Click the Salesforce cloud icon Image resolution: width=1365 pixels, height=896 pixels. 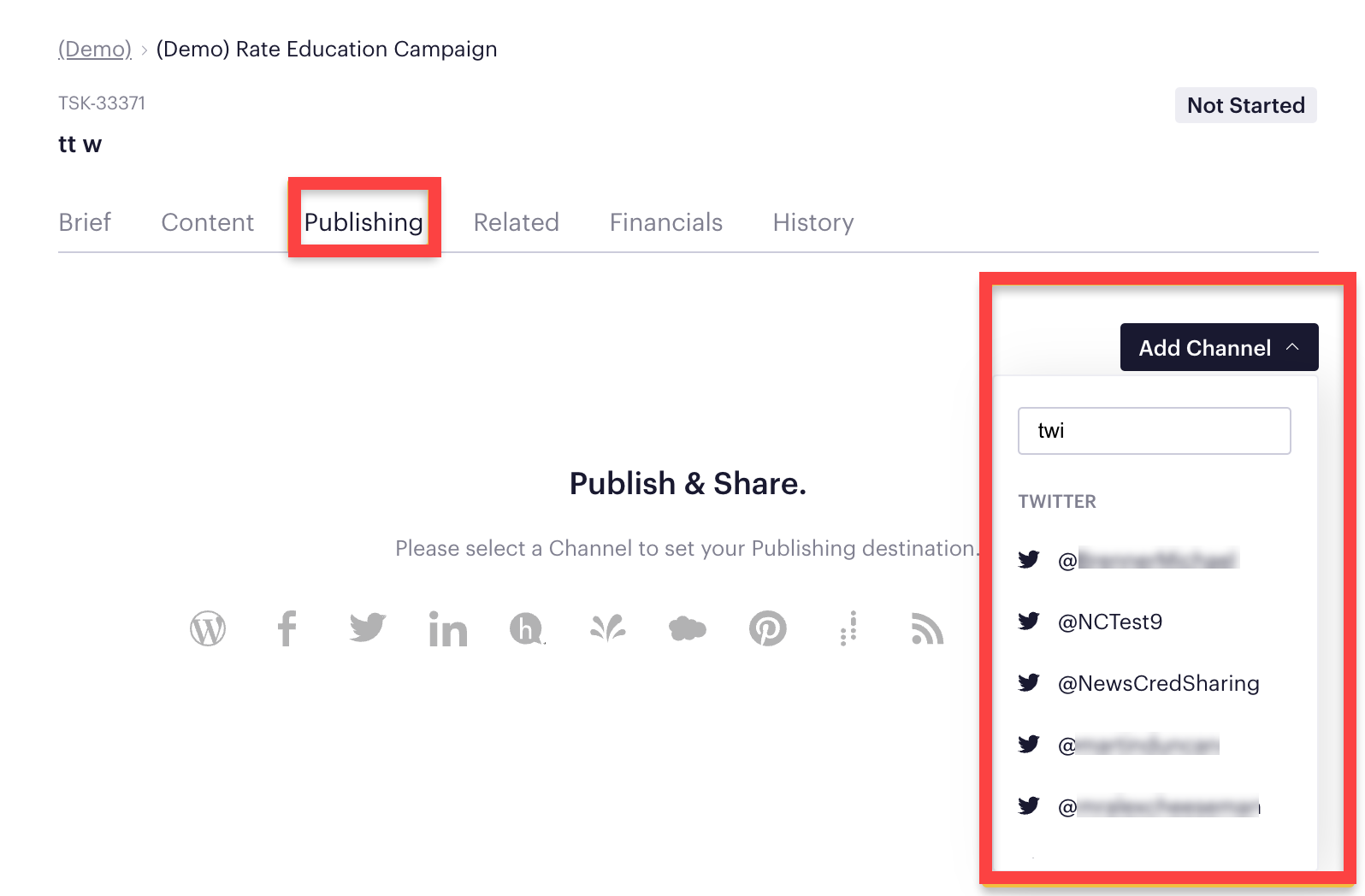point(688,629)
